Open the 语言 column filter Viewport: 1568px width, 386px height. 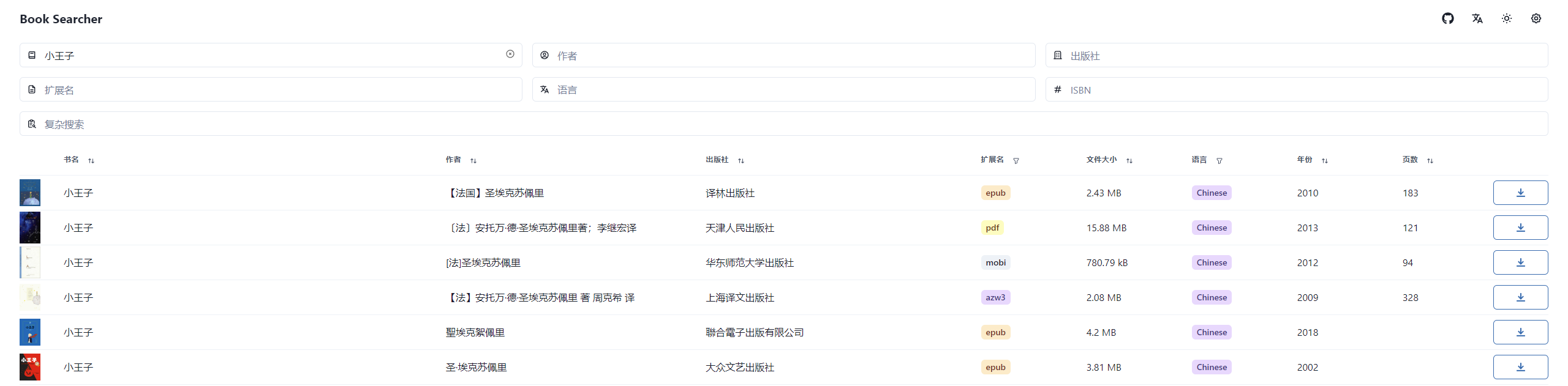(1219, 161)
